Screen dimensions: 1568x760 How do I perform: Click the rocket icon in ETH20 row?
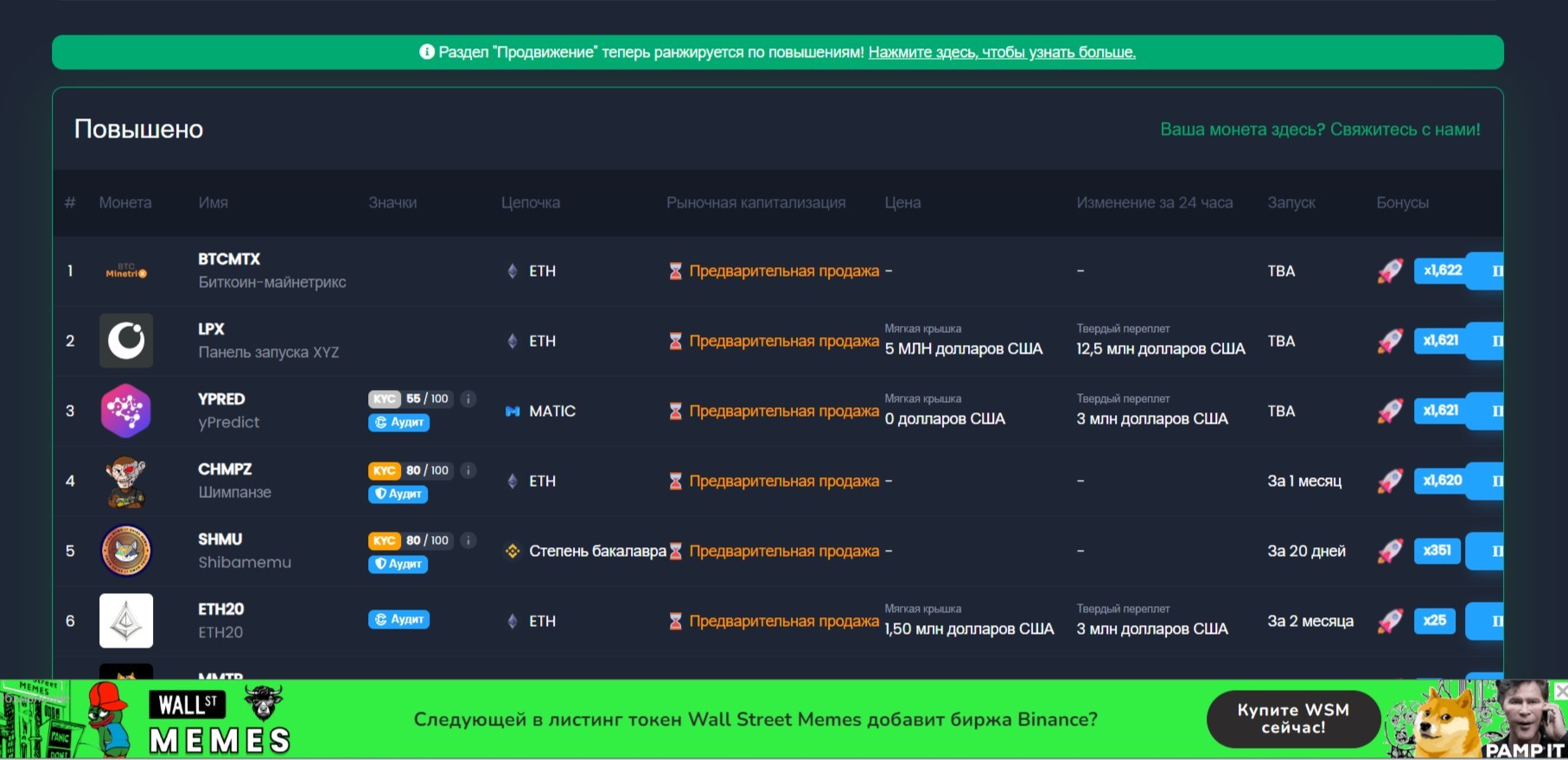point(1390,621)
